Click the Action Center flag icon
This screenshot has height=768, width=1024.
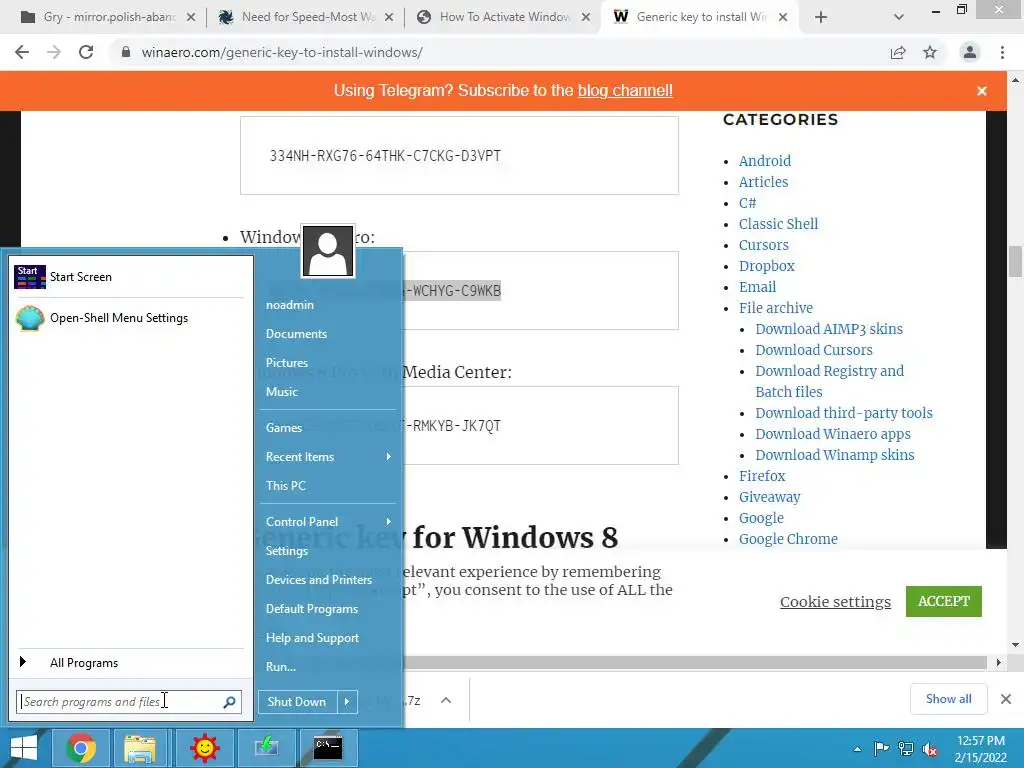pyautogui.click(x=881, y=749)
